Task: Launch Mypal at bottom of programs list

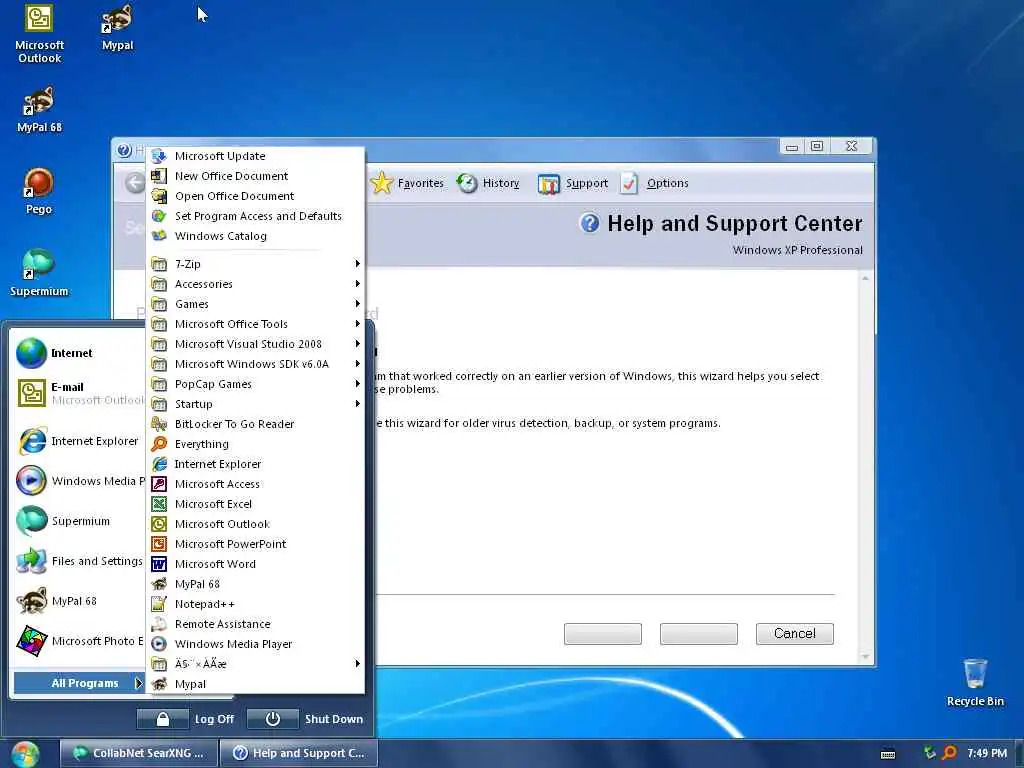Action: pos(255,684)
